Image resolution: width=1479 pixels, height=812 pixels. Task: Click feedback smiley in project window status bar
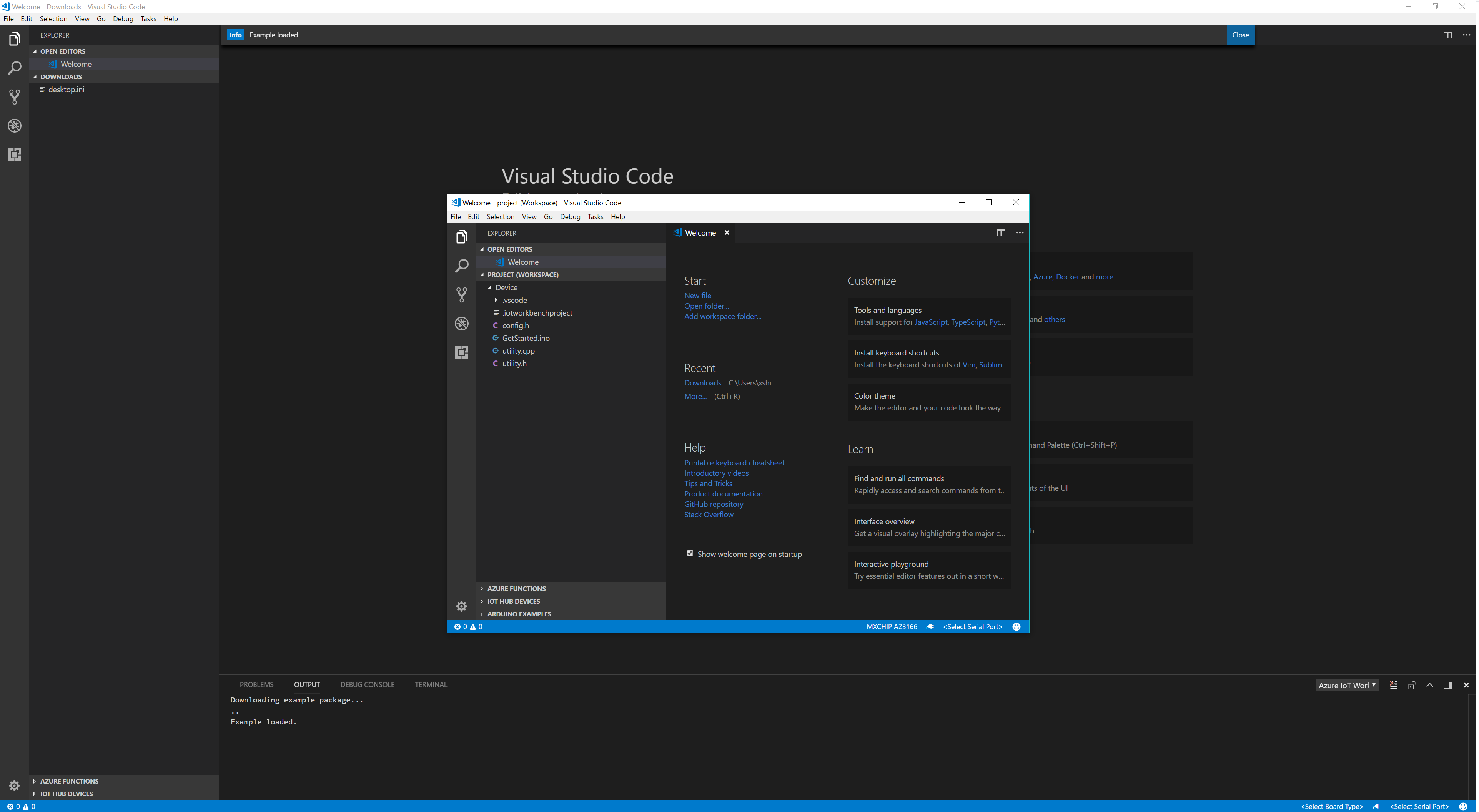coord(1016,627)
